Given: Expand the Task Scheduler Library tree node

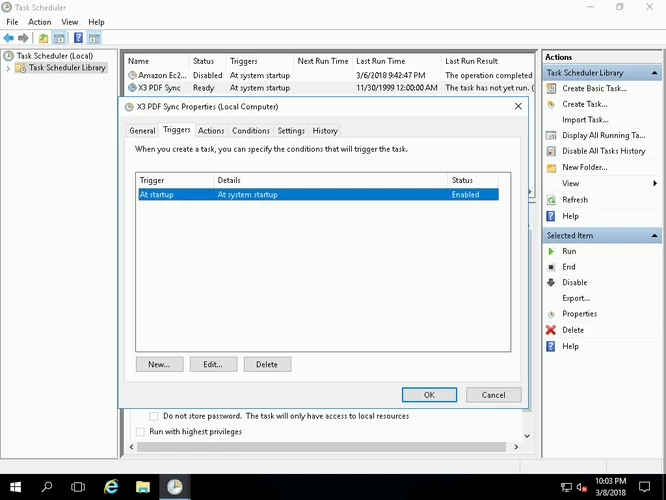Looking at the screenshot, I should pyautogui.click(x=8, y=68).
